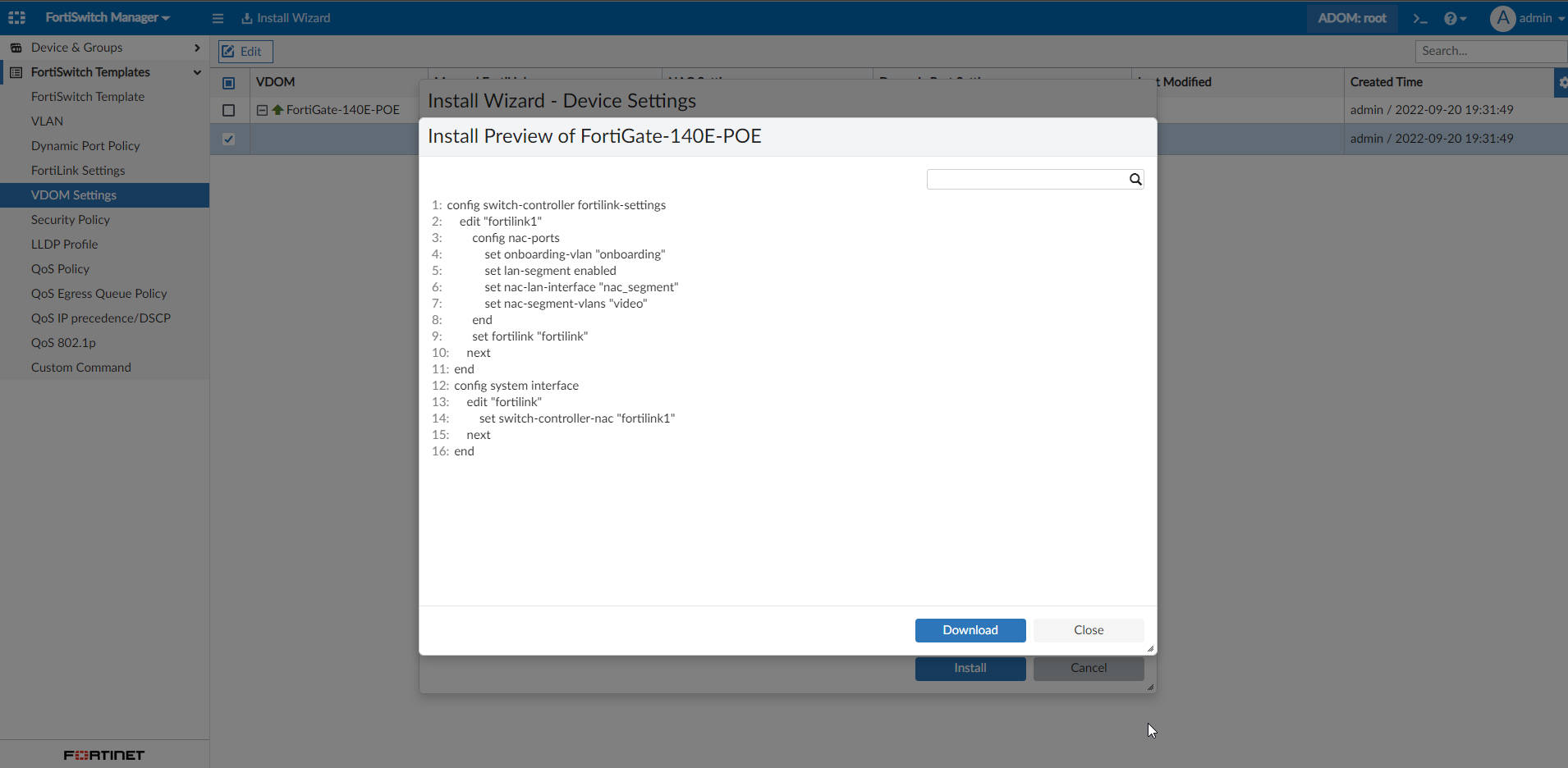Sort by the VDOM column header

click(275, 82)
